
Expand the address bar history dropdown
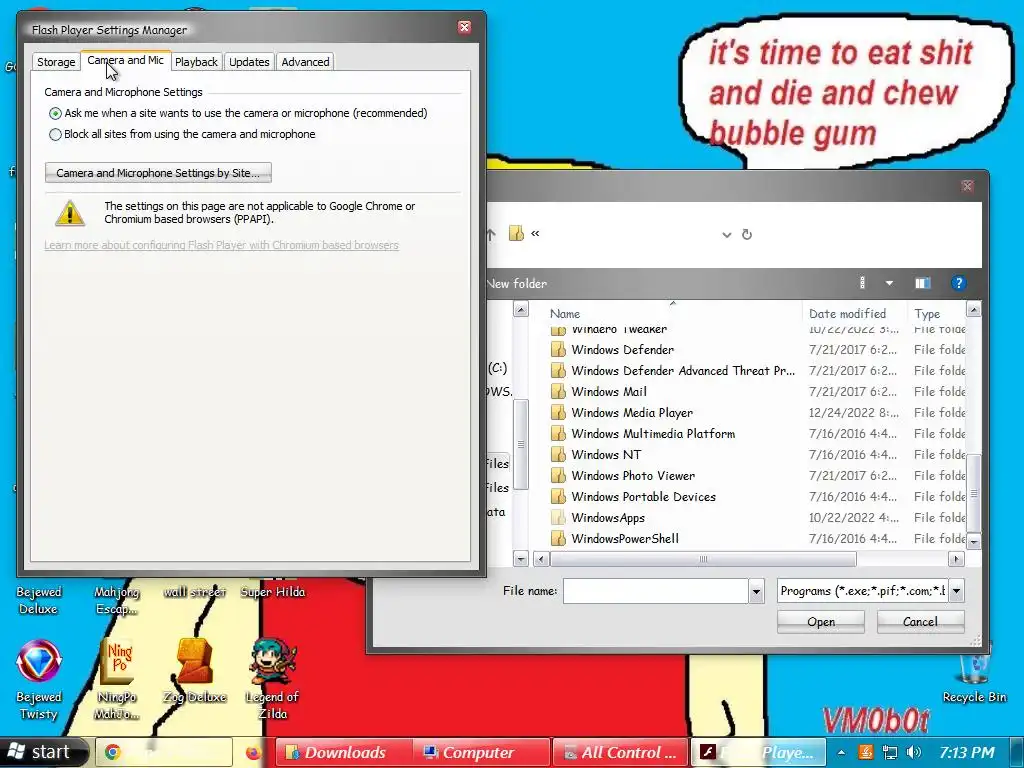tap(726, 234)
